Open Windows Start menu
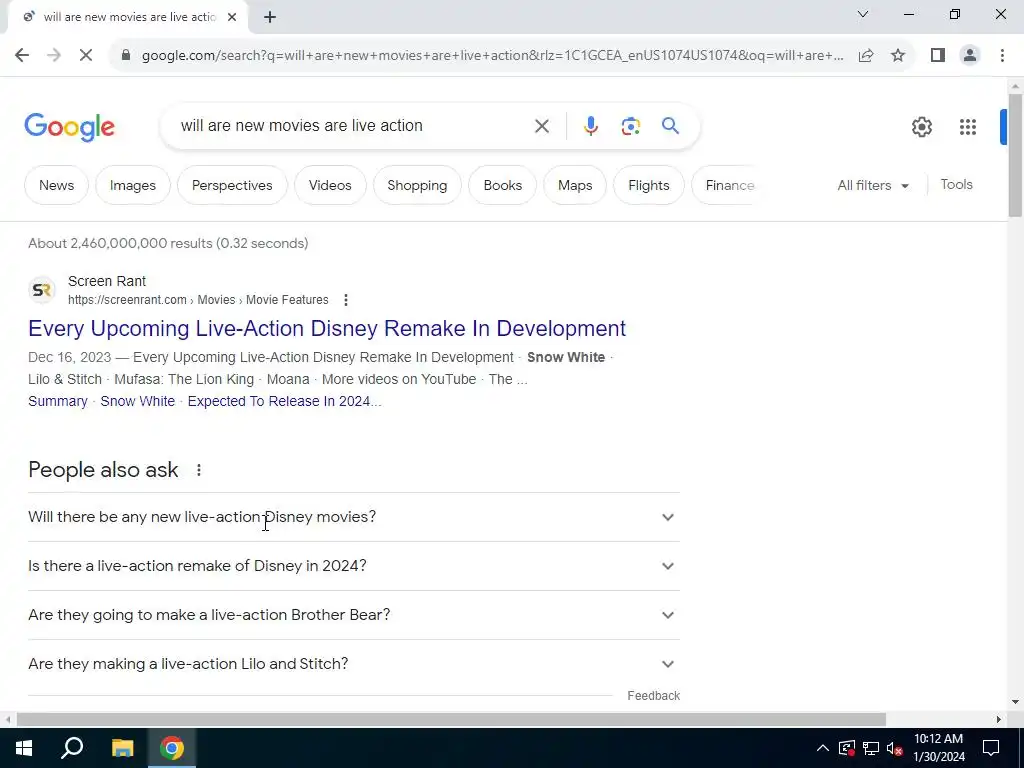The width and height of the screenshot is (1024, 768). click(x=24, y=748)
